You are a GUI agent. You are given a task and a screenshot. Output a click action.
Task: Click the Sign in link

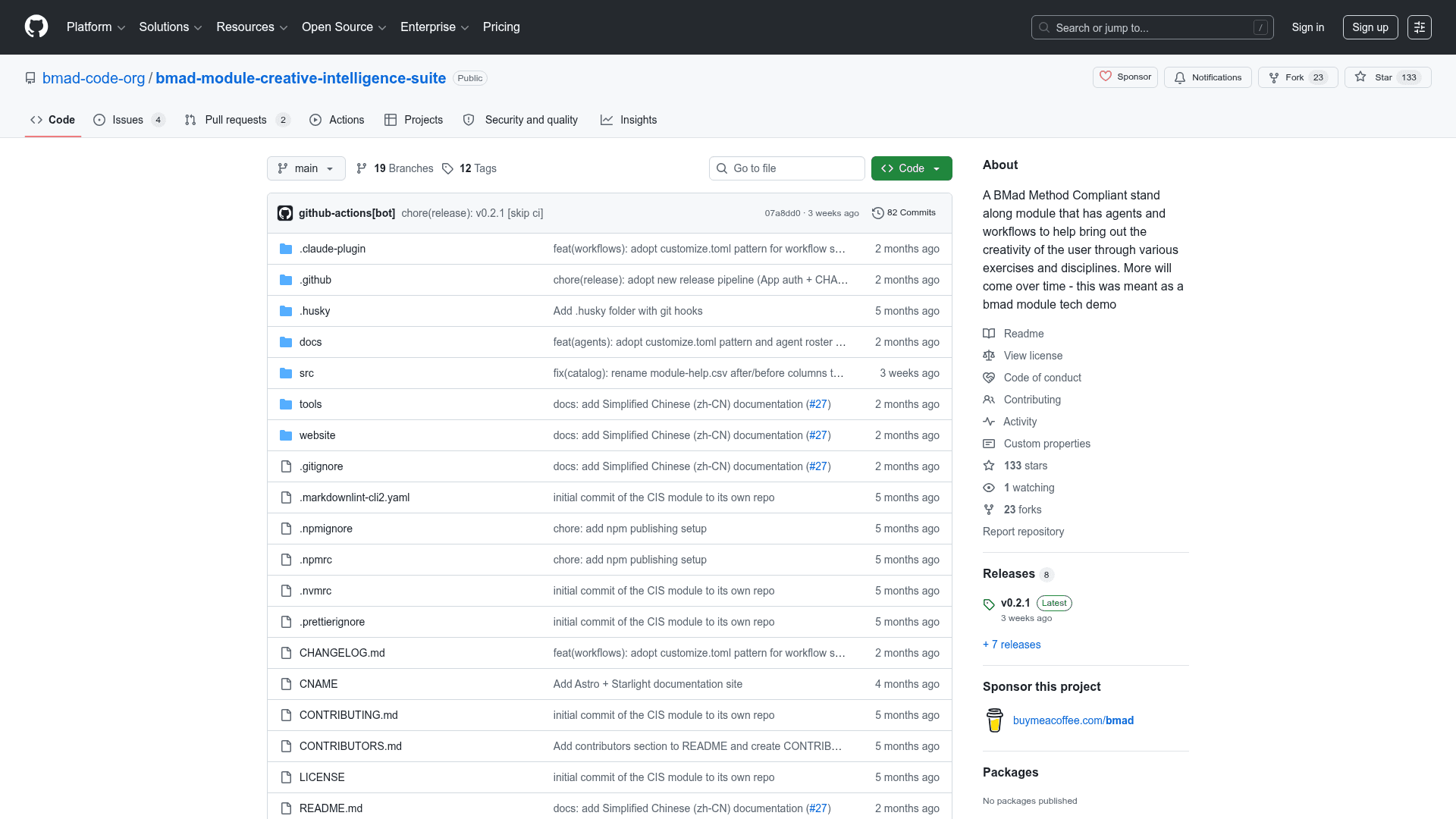[x=1308, y=27]
